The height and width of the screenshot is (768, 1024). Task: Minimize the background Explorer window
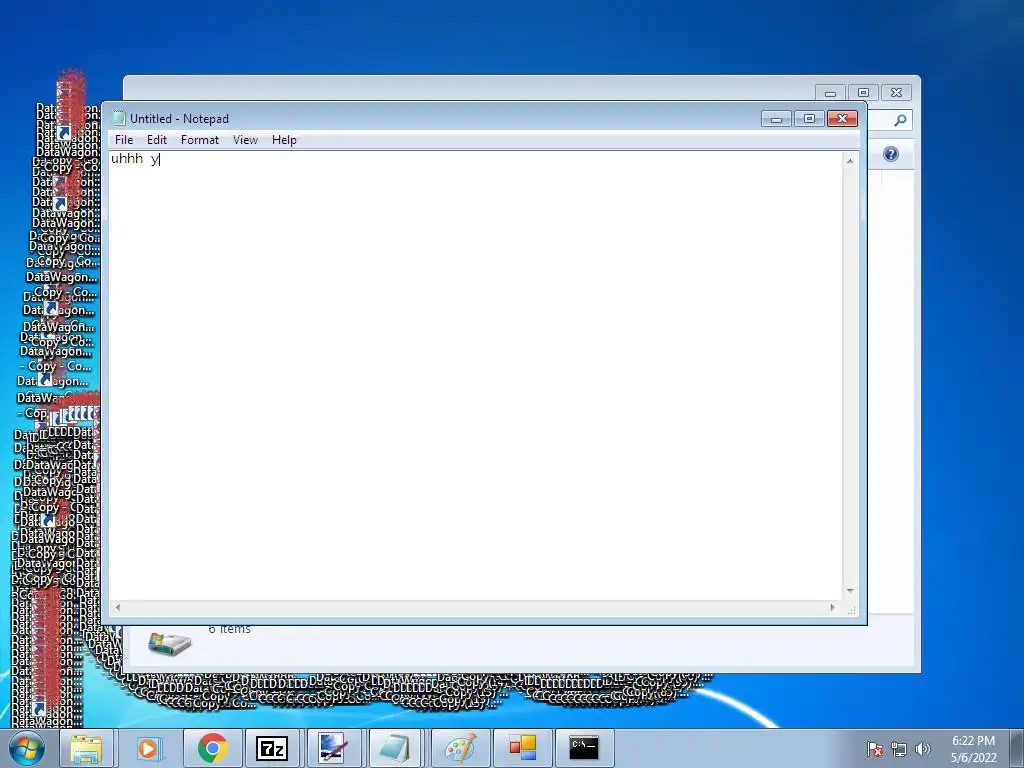tap(831, 93)
